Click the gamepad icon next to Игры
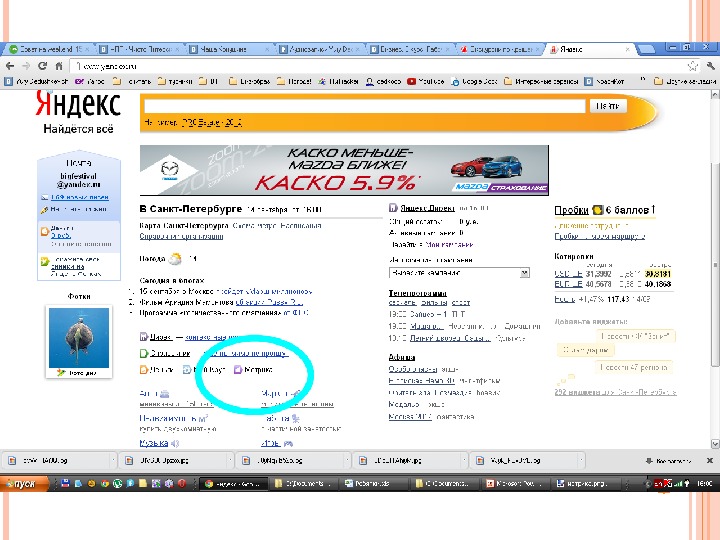 point(288,444)
